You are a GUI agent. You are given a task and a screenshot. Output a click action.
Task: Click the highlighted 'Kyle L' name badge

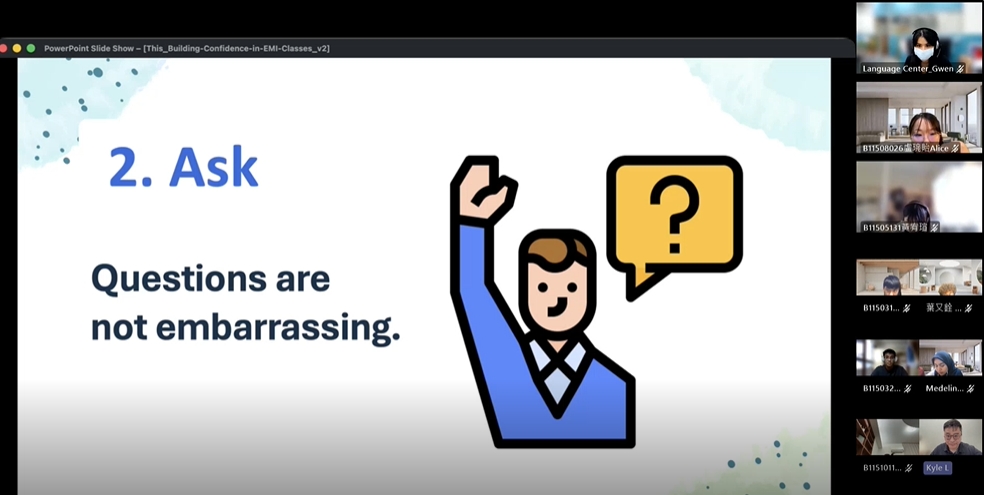click(938, 468)
